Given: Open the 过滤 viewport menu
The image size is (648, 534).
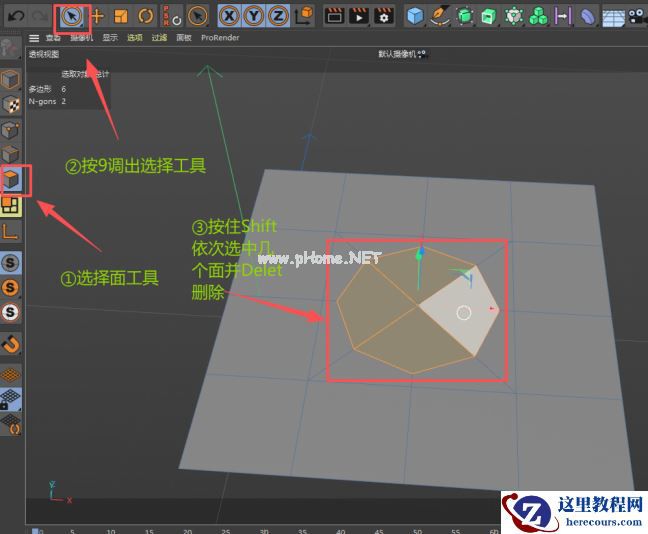Looking at the screenshot, I should pyautogui.click(x=159, y=37).
